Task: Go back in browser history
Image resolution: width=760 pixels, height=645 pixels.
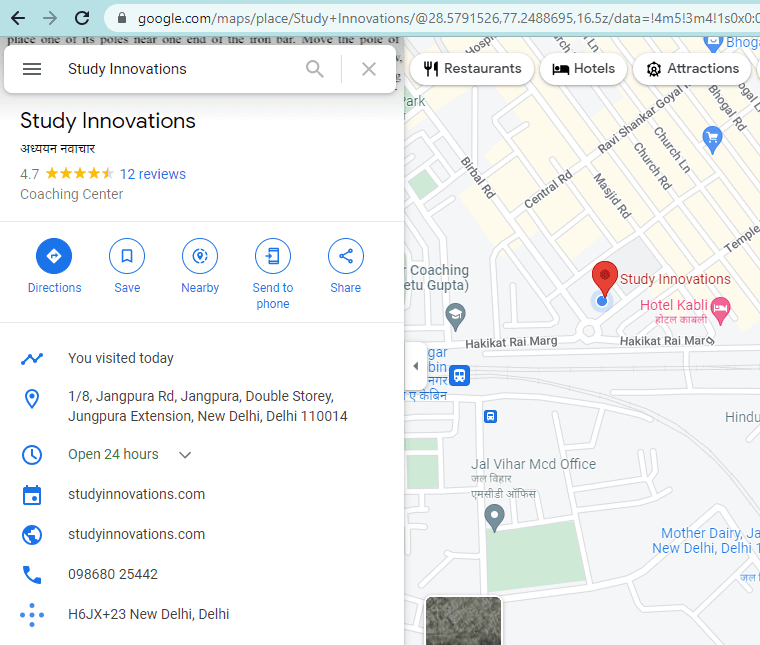Action: click(18, 18)
